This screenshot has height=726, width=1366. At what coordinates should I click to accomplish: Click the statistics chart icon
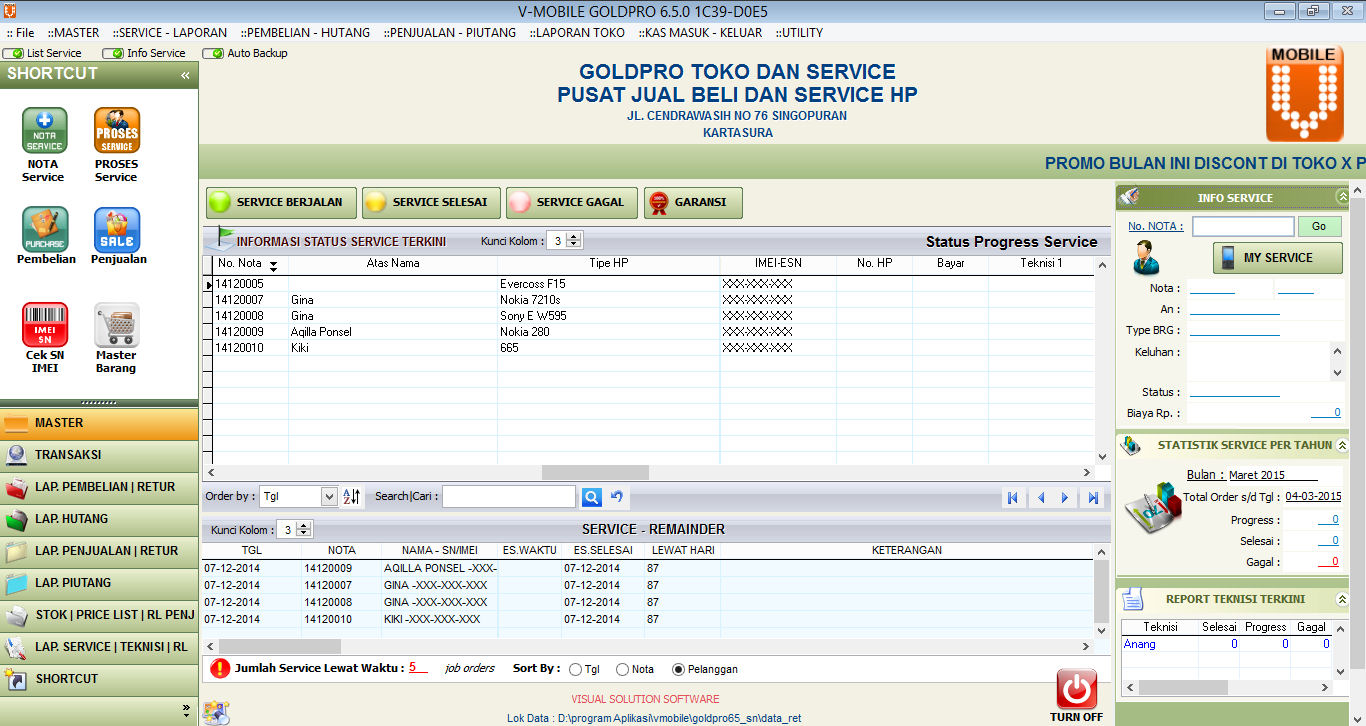[1152, 508]
